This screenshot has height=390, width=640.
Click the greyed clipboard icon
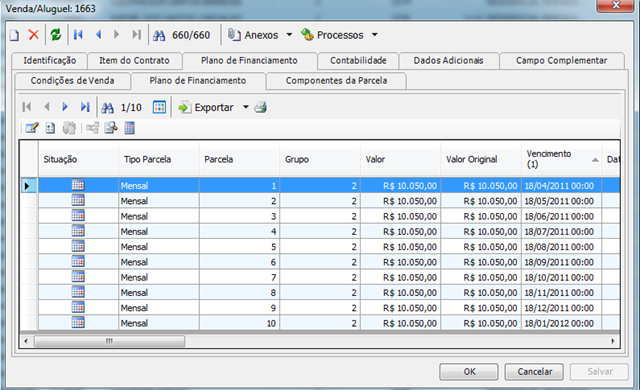[x=69, y=128]
